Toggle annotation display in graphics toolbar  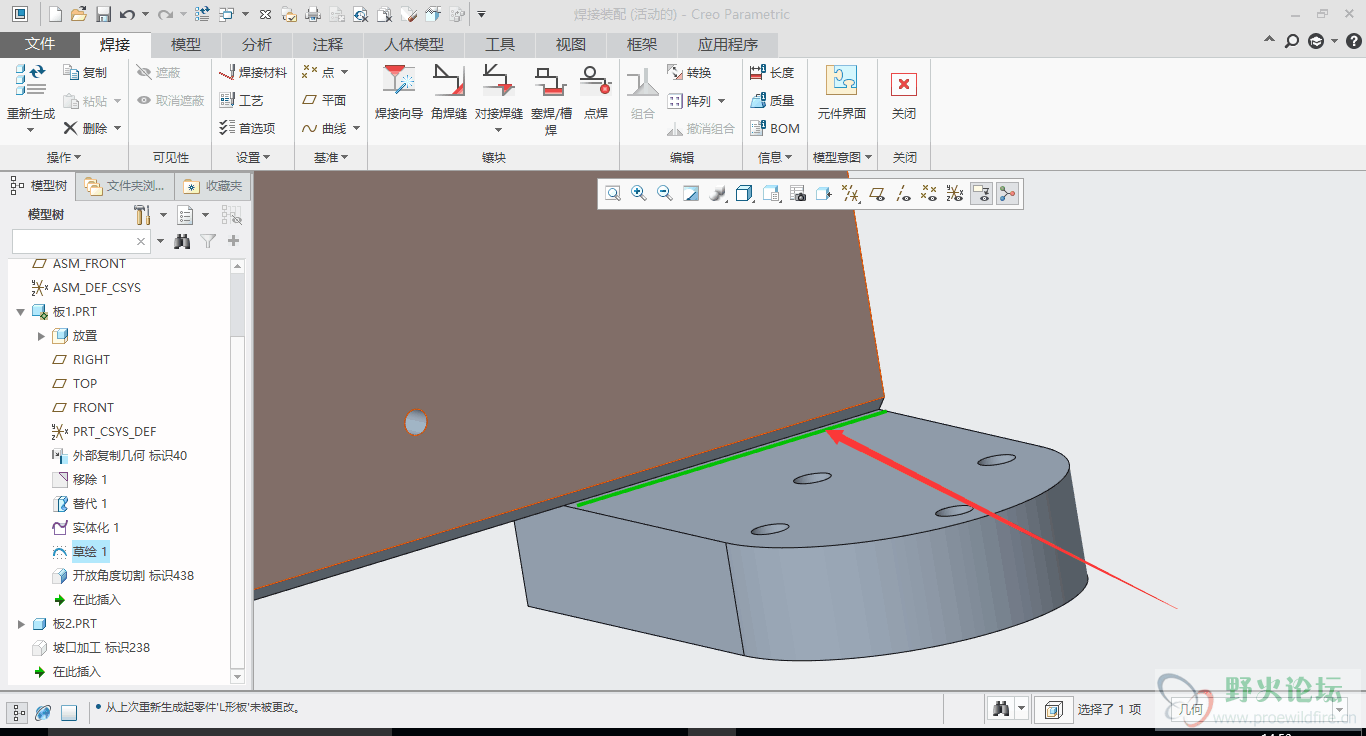click(981, 194)
